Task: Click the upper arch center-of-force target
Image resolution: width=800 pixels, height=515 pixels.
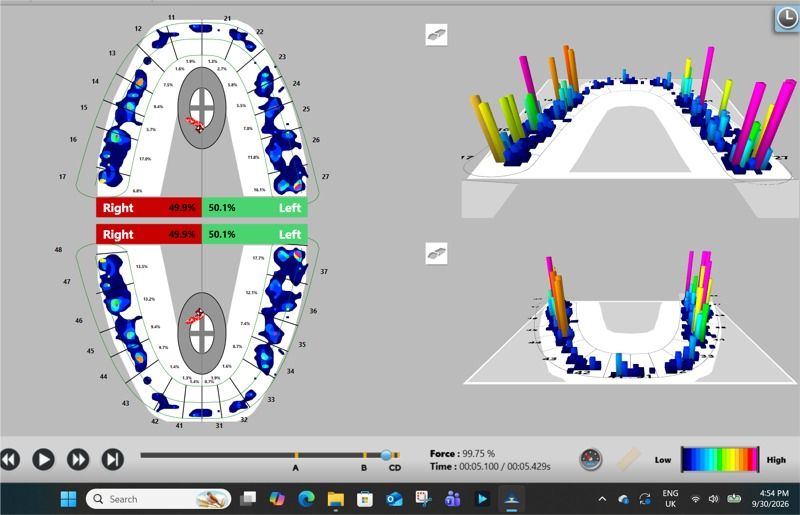Action: click(202, 108)
